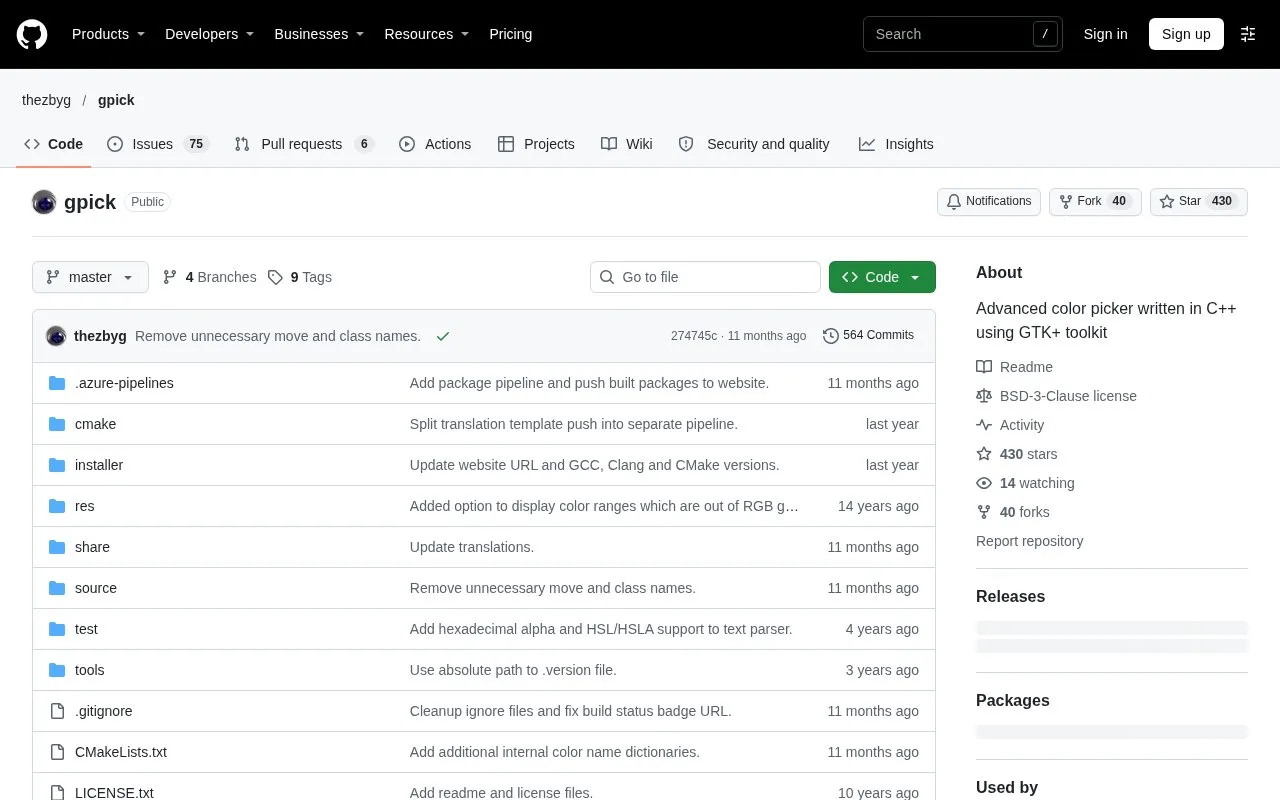Open the Pricing link

510,34
